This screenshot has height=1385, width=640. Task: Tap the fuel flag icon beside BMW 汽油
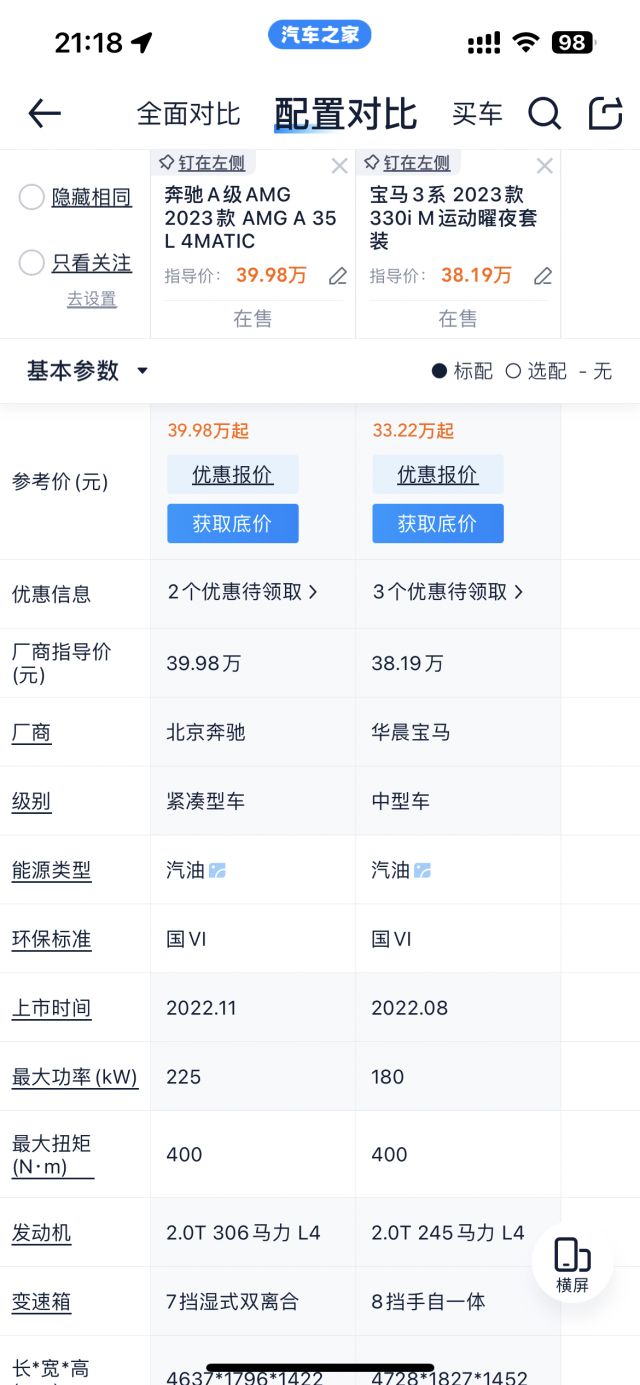(x=424, y=869)
